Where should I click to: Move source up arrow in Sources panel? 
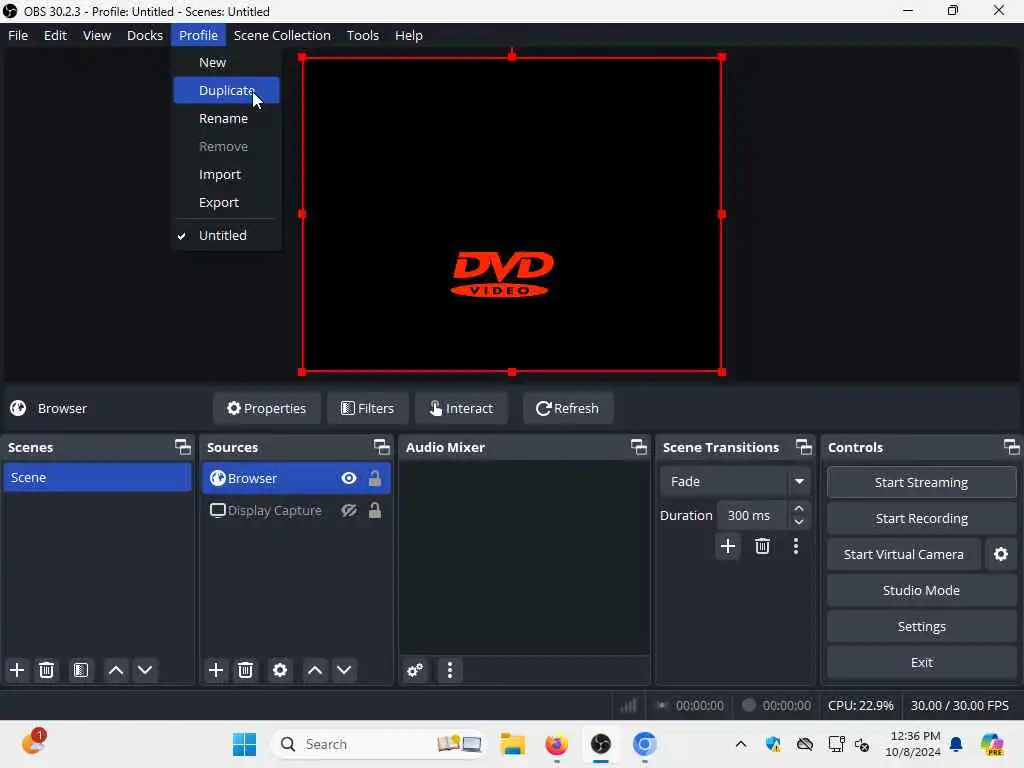pos(315,670)
